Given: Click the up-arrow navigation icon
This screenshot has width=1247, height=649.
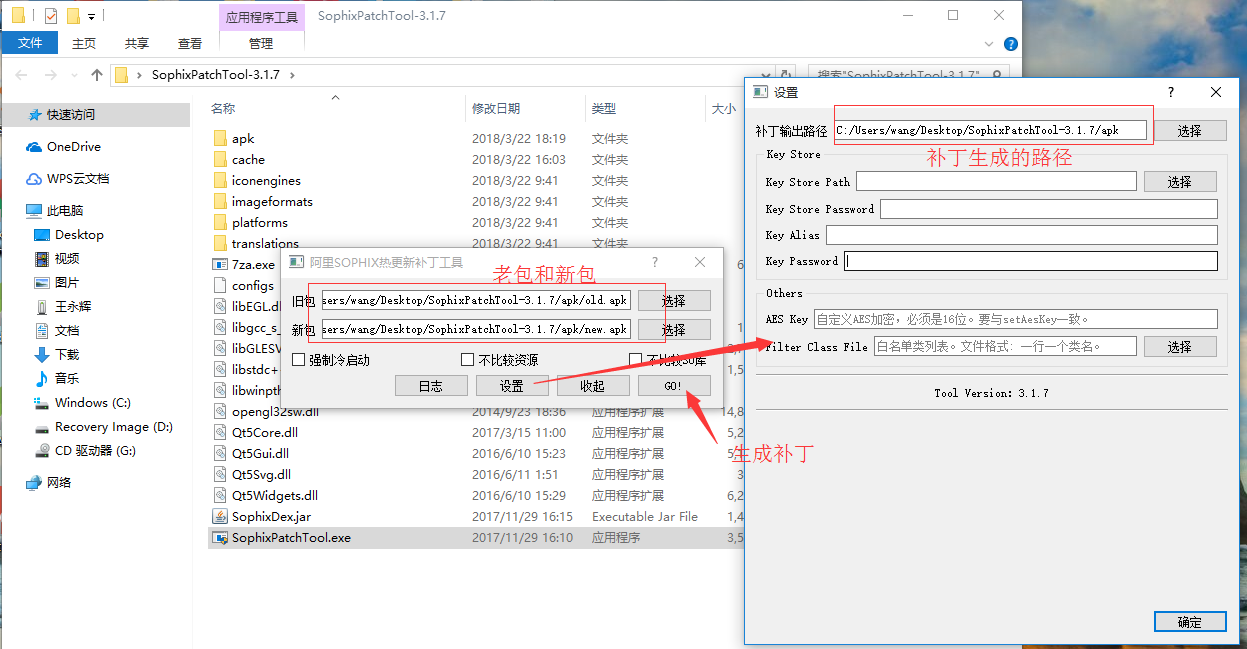Looking at the screenshot, I should 95,73.
